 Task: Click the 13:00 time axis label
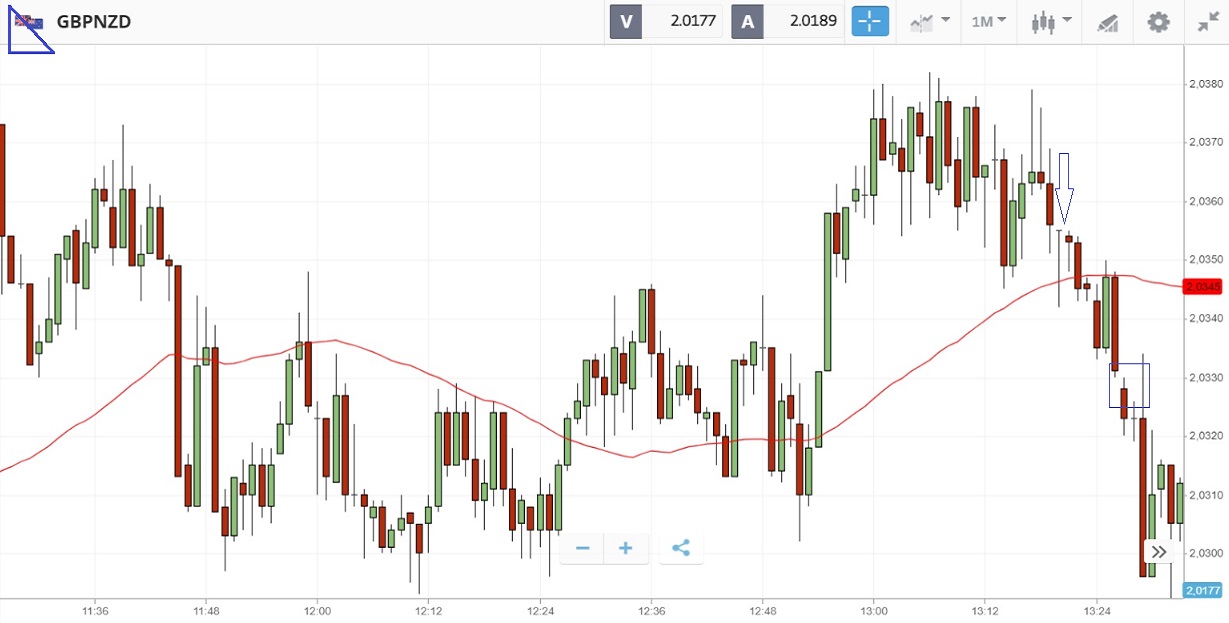[874, 610]
